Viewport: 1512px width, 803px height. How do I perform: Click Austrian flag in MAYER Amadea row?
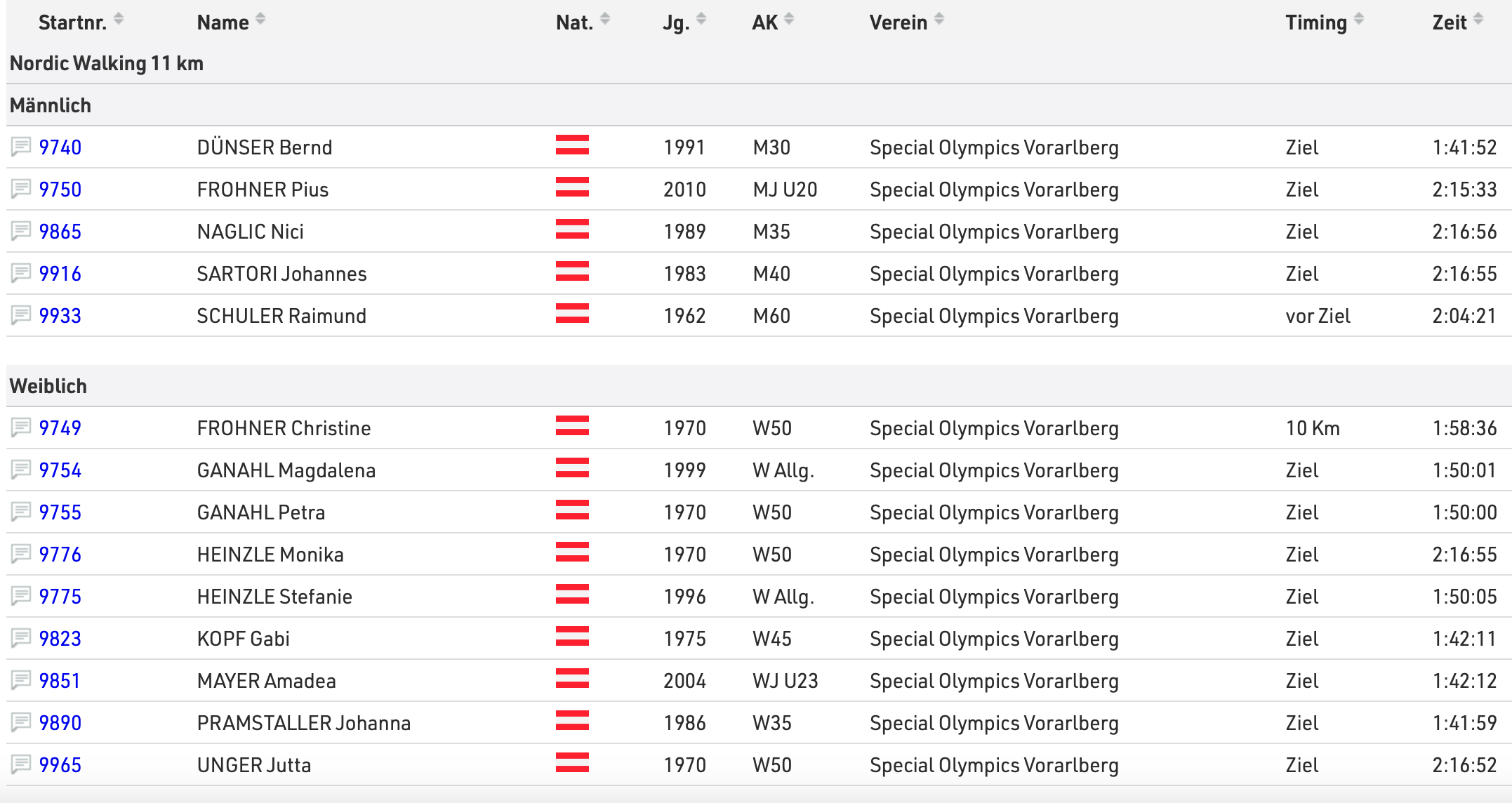tap(572, 678)
